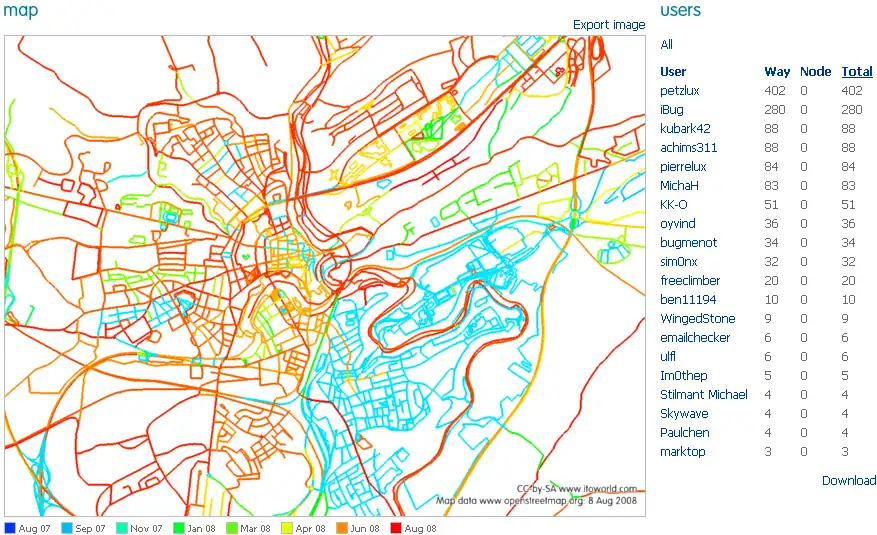
Task: Select user iBug from the list
Action: click(671, 110)
